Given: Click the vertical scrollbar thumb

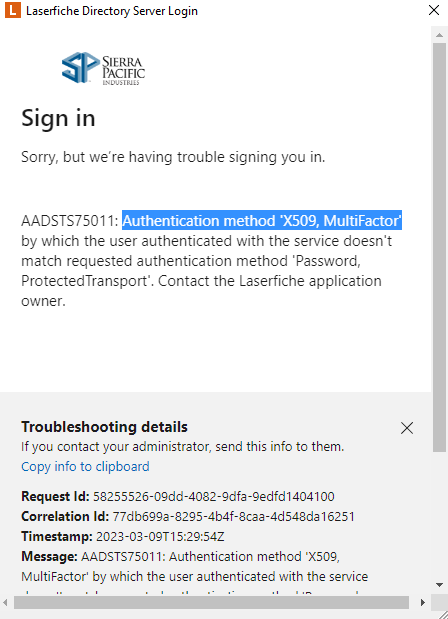Looking at the screenshot, I should tap(439, 247).
